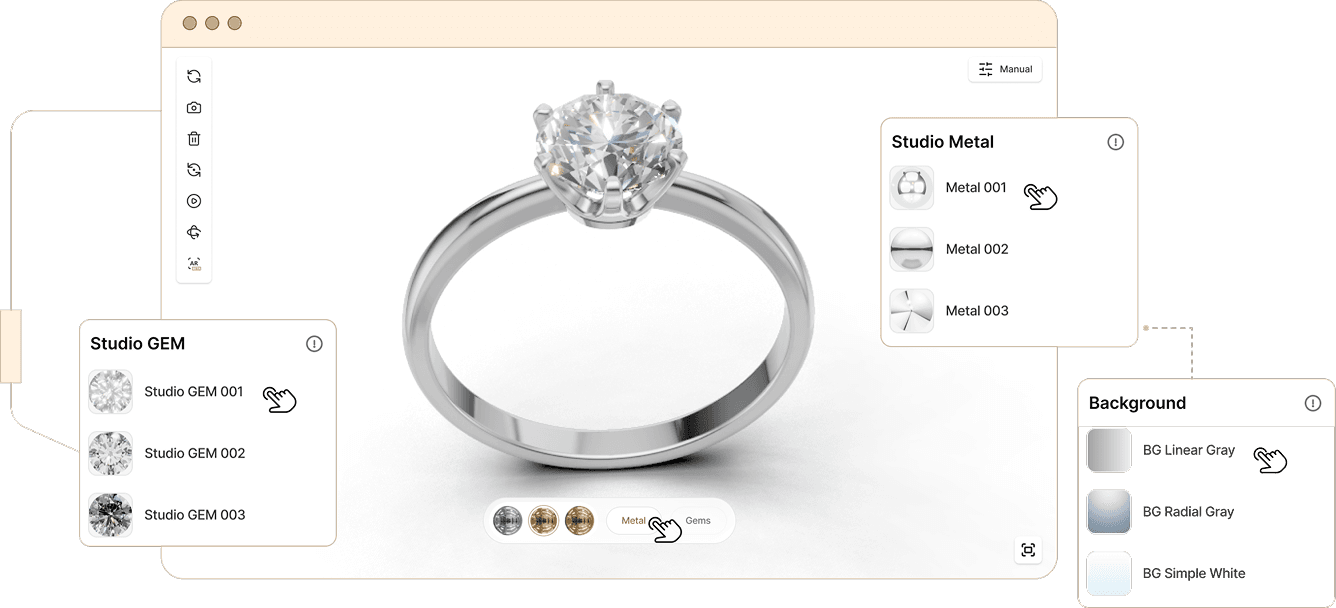Click the refresh icon at top of toolbar
The width and height of the screenshot is (1336, 608).
pyautogui.click(x=194, y=76)
